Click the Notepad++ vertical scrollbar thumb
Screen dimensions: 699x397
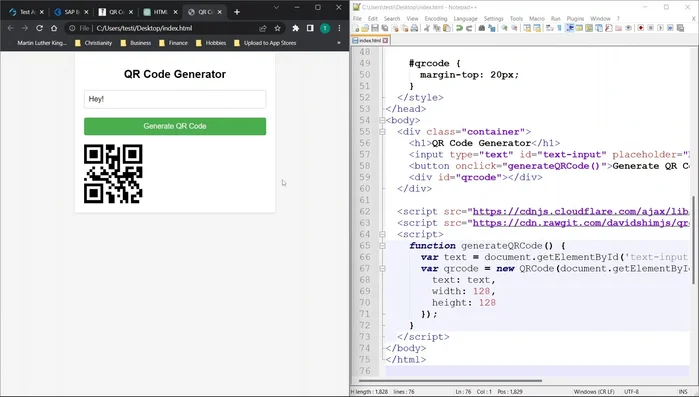coord(694,240)
